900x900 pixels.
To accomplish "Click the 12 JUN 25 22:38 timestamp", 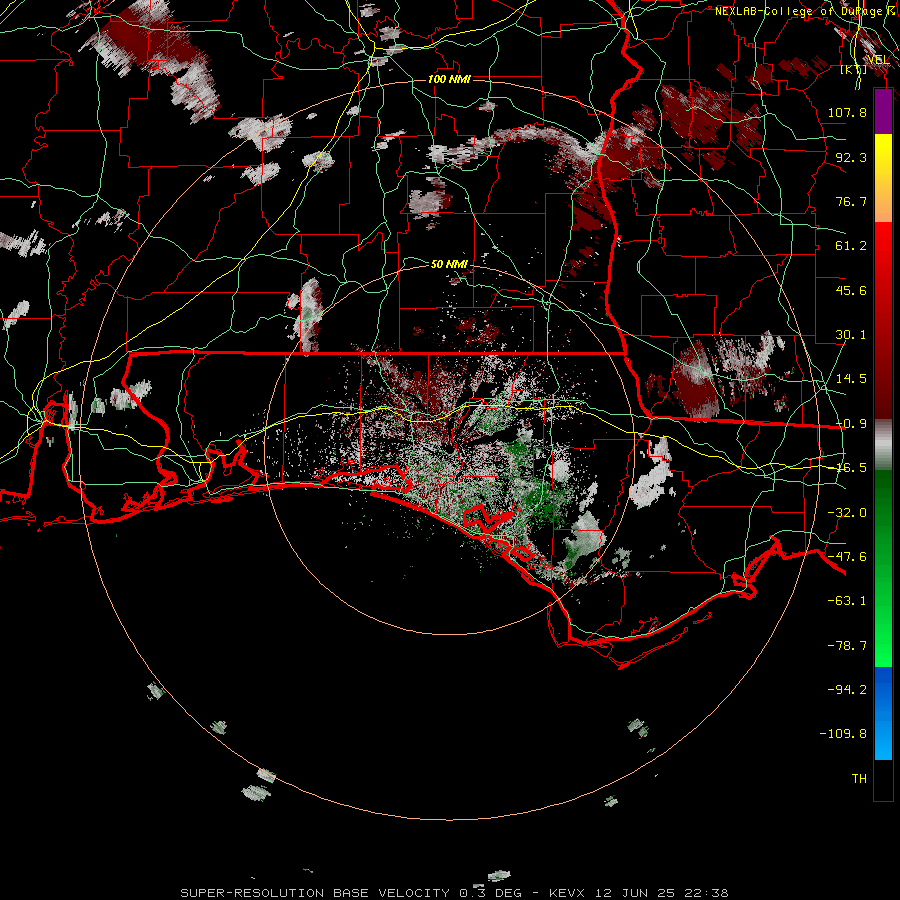I will click(662, 893).
